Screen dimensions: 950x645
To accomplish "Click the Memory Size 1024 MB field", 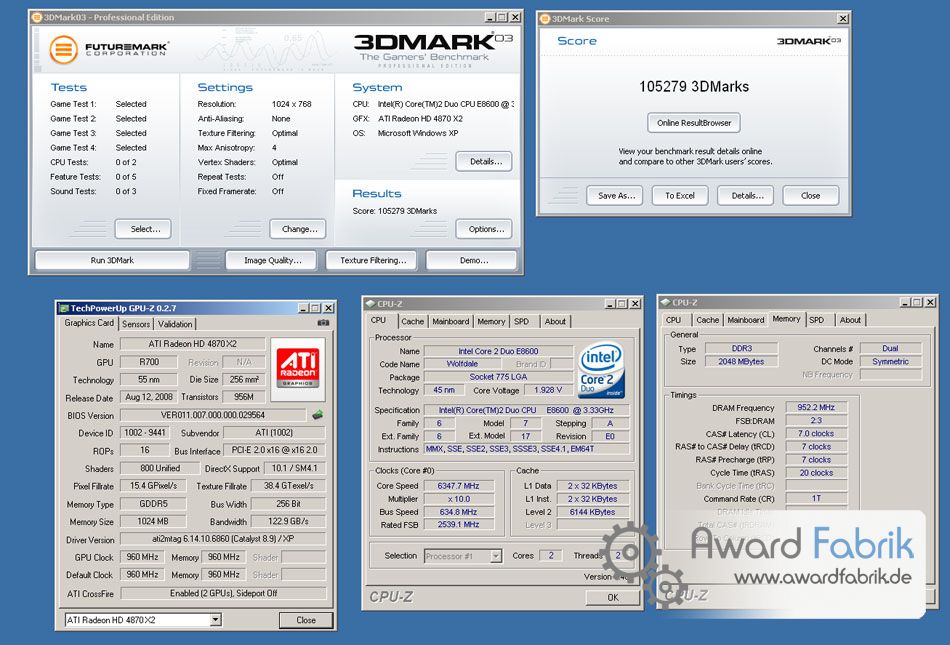I will point(153,521).
